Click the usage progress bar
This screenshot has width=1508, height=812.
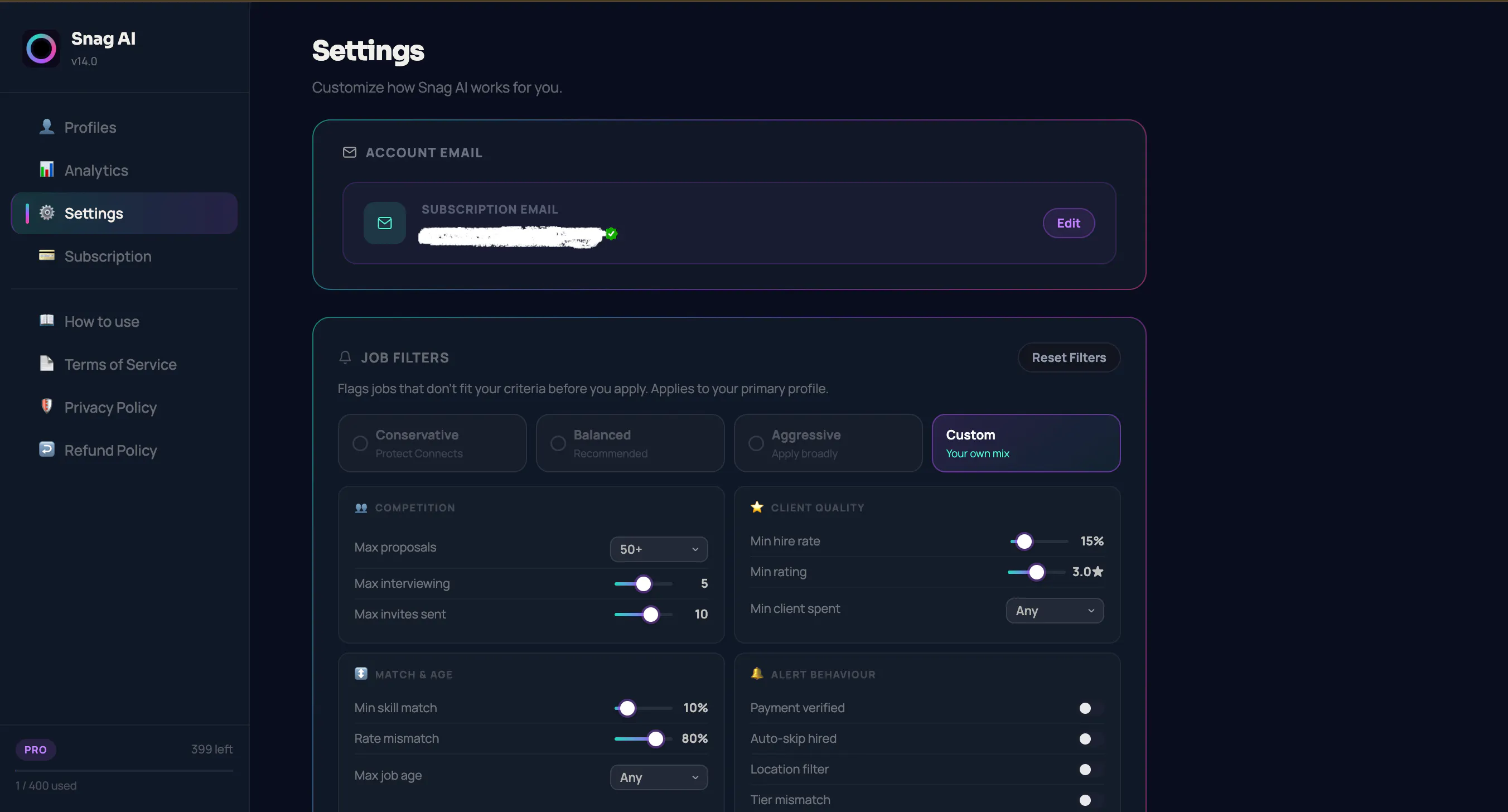tap(124, 770)
